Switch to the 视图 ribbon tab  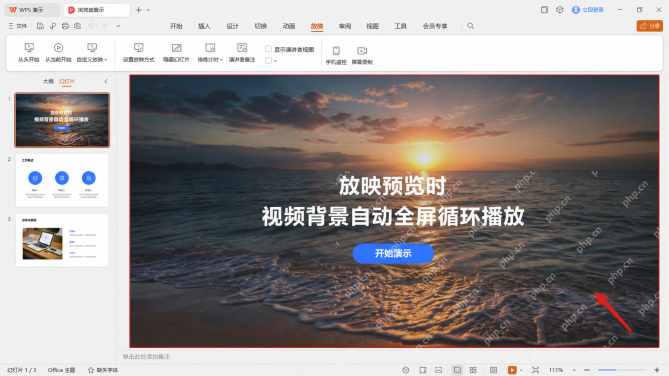click(x=372, y=26)
